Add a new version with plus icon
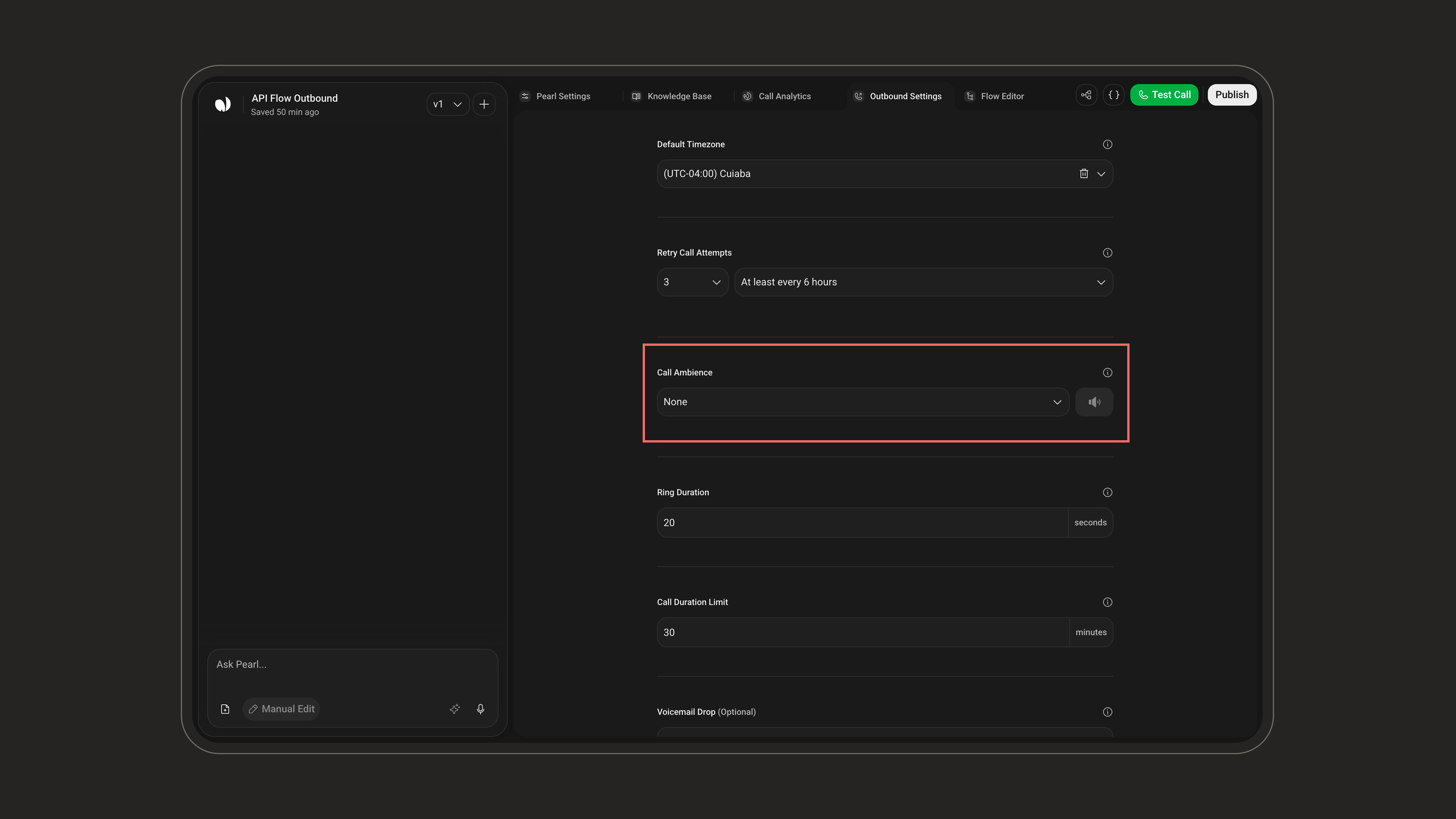Image resolution: width=1456 pixels, height=819 pixels. coord(484,104)
